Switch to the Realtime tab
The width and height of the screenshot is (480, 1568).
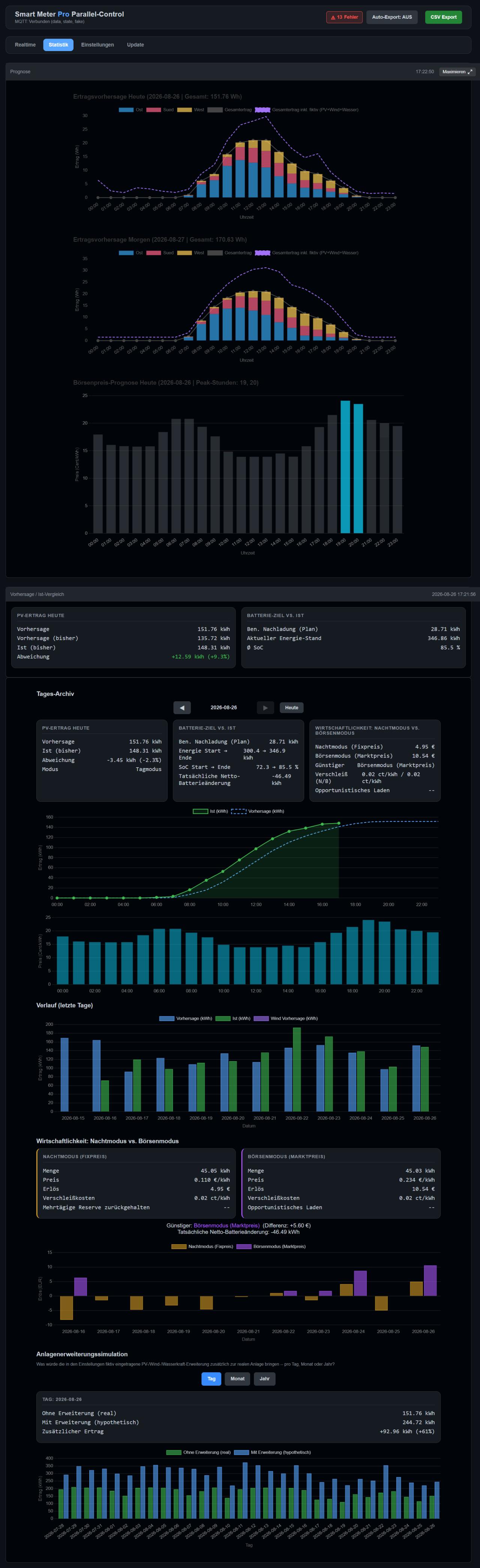tap(25, 45)
